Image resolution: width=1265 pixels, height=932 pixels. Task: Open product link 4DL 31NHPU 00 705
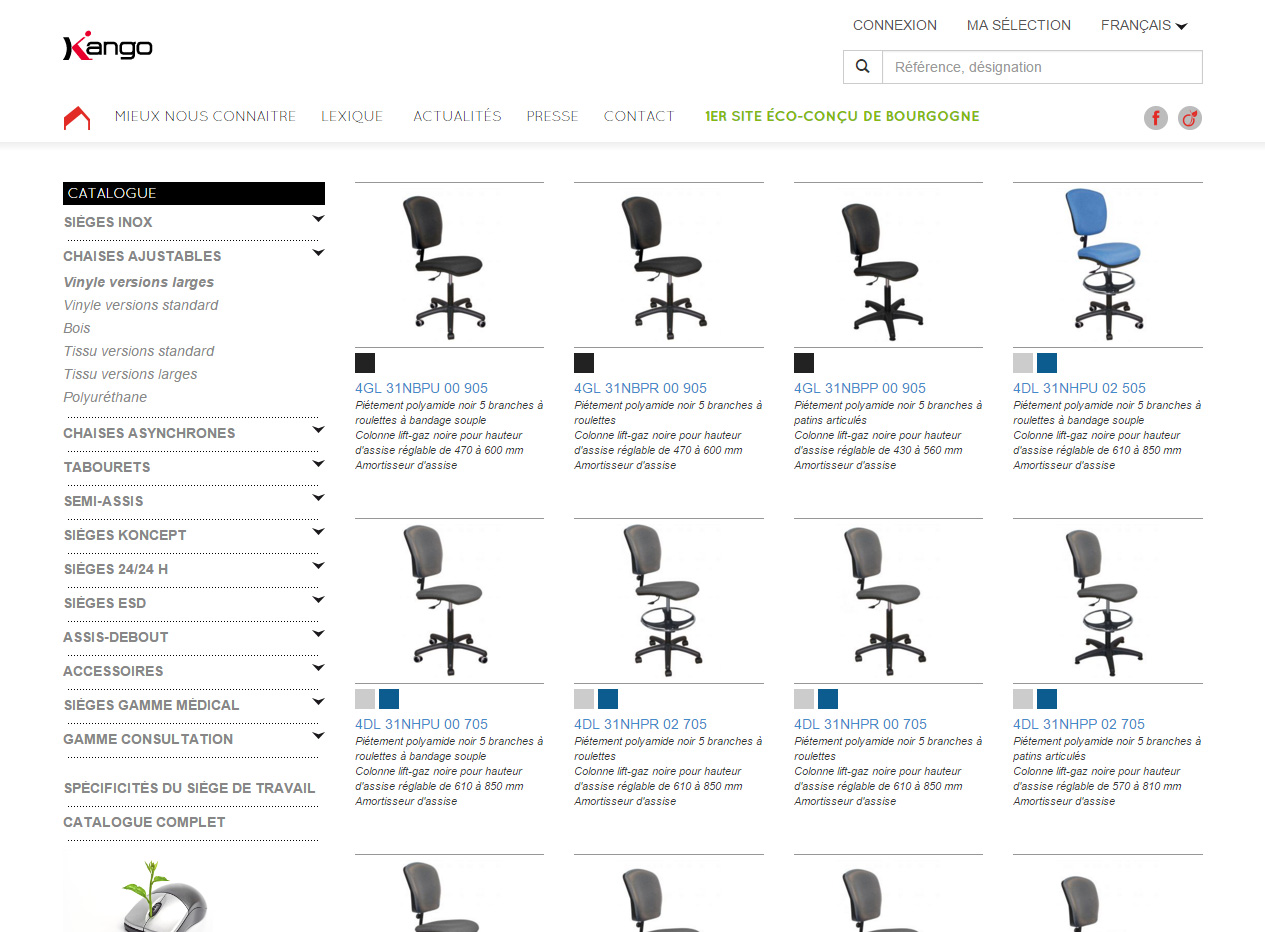coord(422,724)
